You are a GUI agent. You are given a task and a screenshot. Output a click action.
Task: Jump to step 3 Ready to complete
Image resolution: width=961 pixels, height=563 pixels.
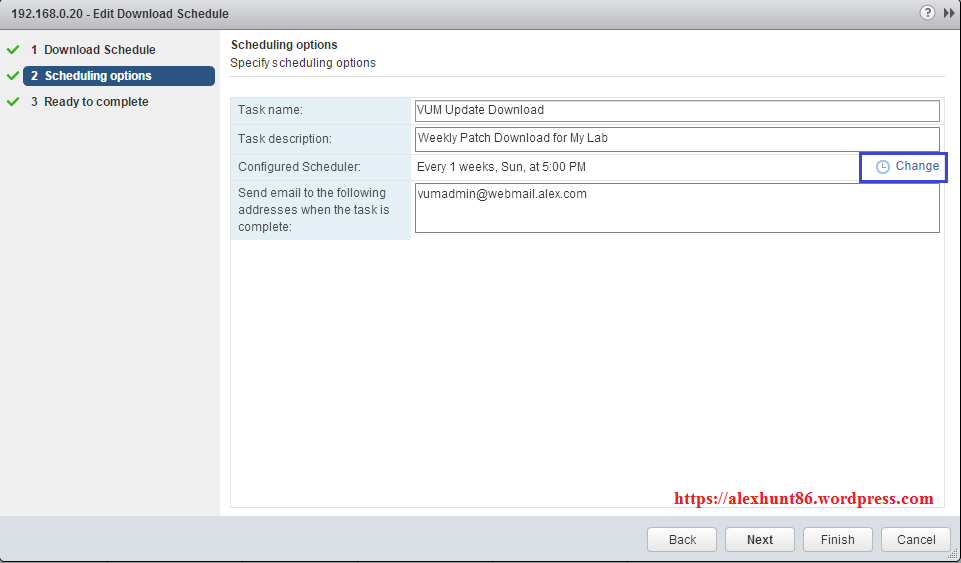point(96,102)
